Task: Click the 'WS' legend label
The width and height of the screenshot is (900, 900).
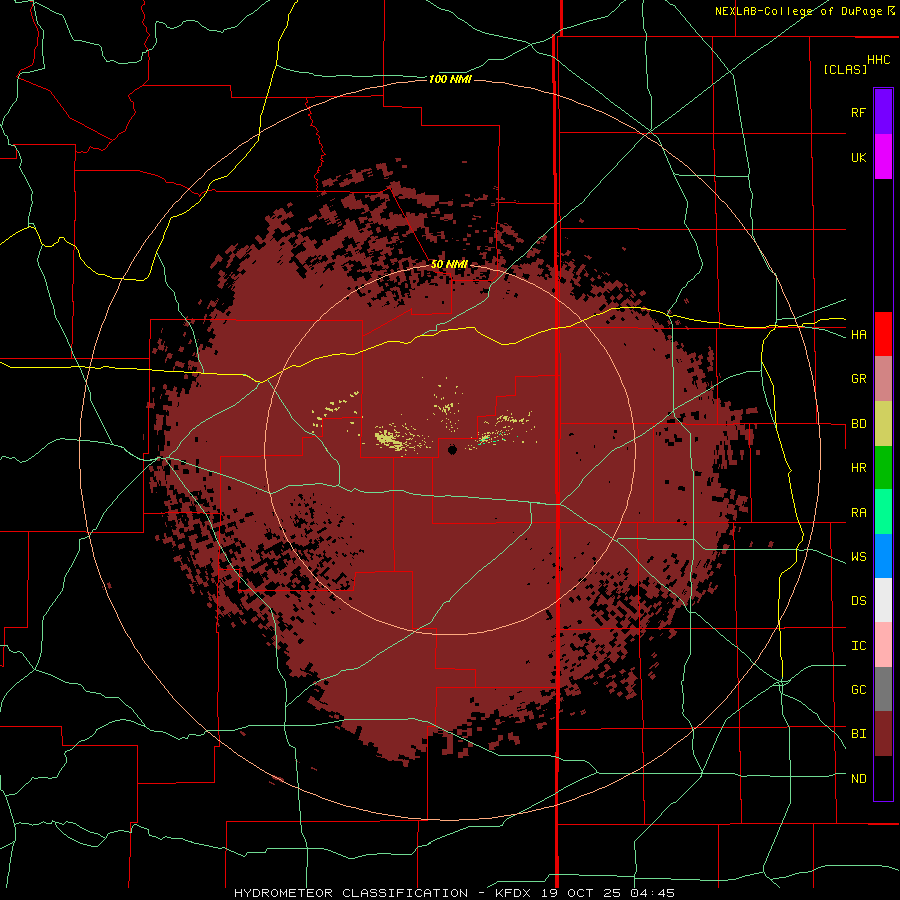Action: 858,557
